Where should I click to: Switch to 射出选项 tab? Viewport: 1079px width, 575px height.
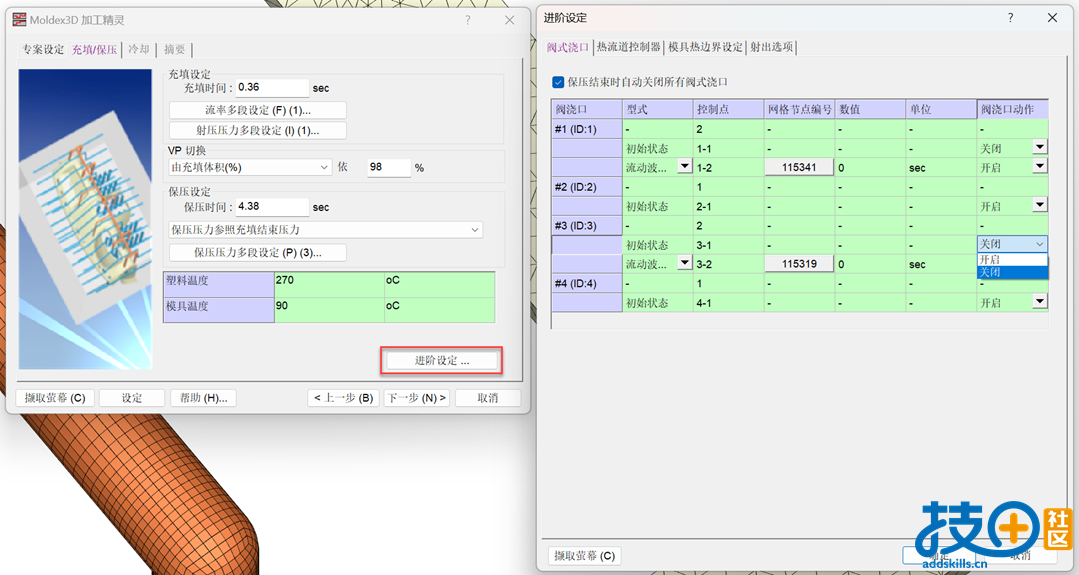[x=771, y=47]
